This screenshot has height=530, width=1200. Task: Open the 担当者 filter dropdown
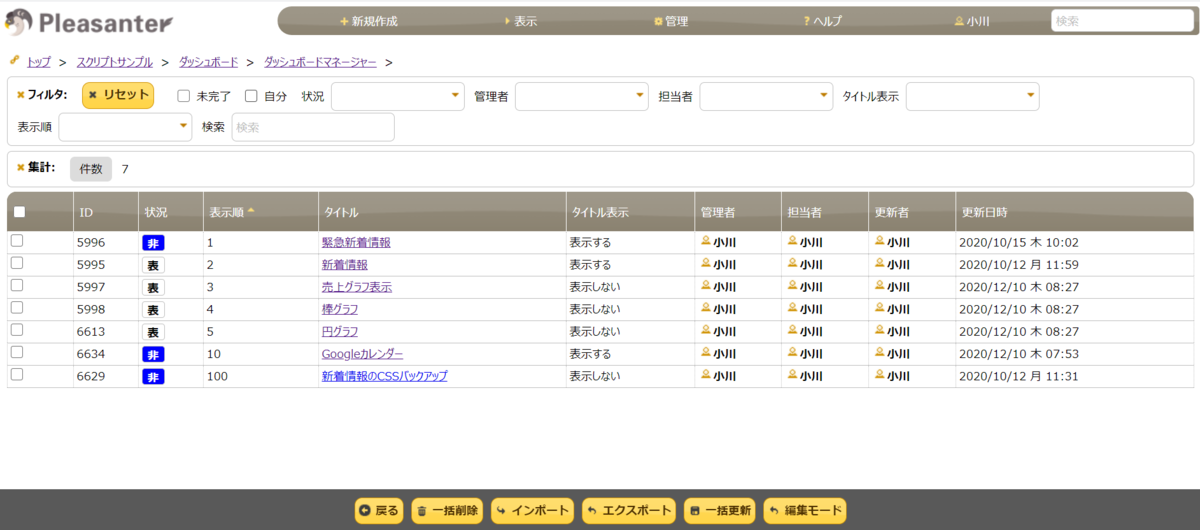click(x=766, y=96)
